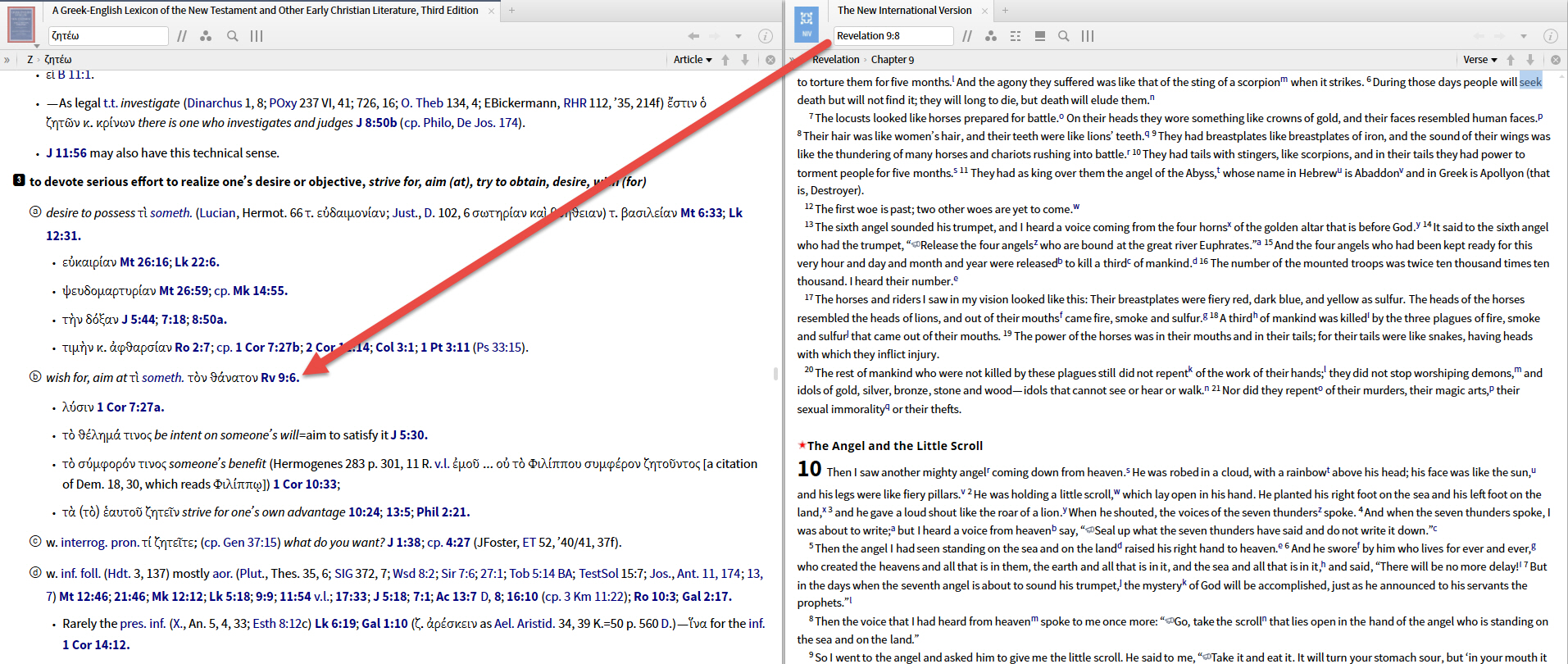
Task: Open the Verse navigation dropdown
Action: [x=1480, y=60]
